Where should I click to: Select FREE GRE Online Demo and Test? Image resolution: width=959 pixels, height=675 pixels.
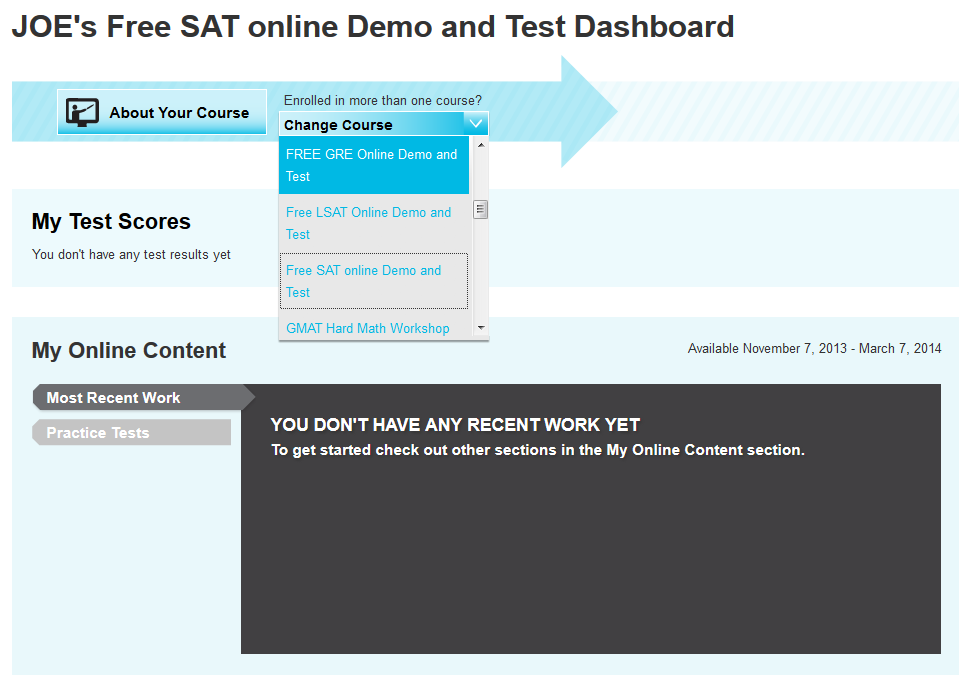[x=372, y=165]
